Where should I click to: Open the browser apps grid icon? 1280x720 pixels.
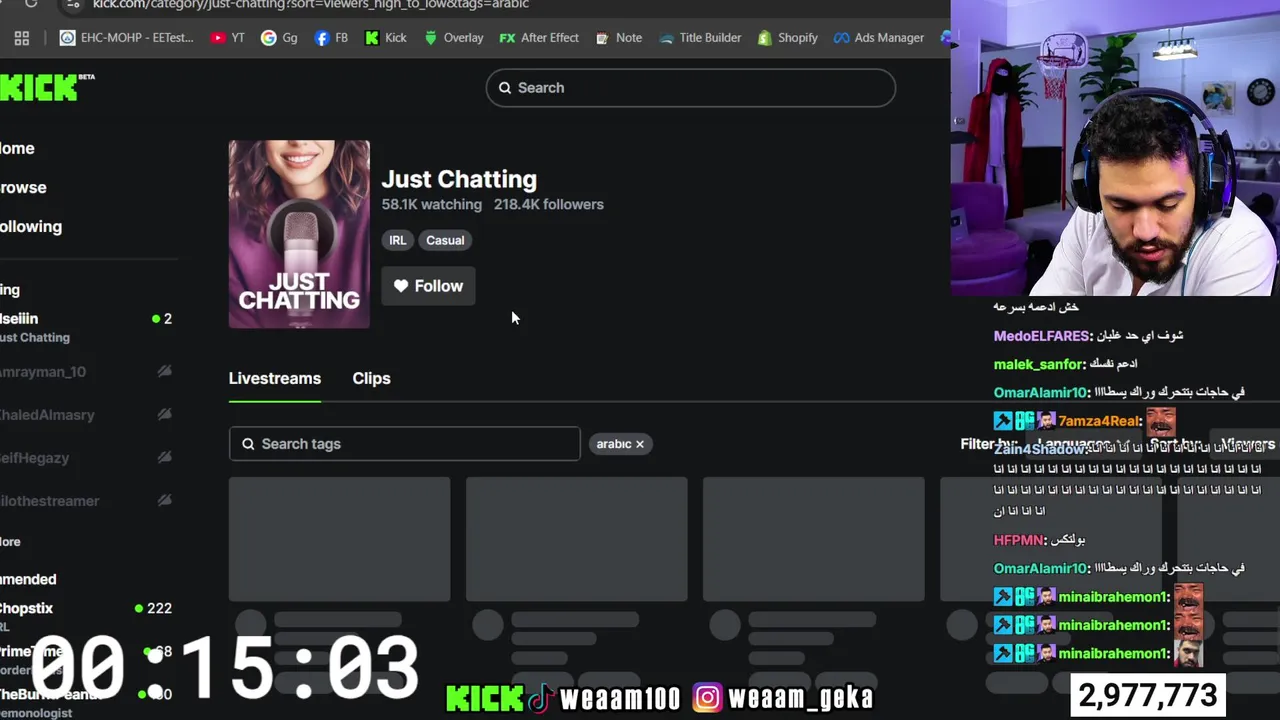[22, 38]
